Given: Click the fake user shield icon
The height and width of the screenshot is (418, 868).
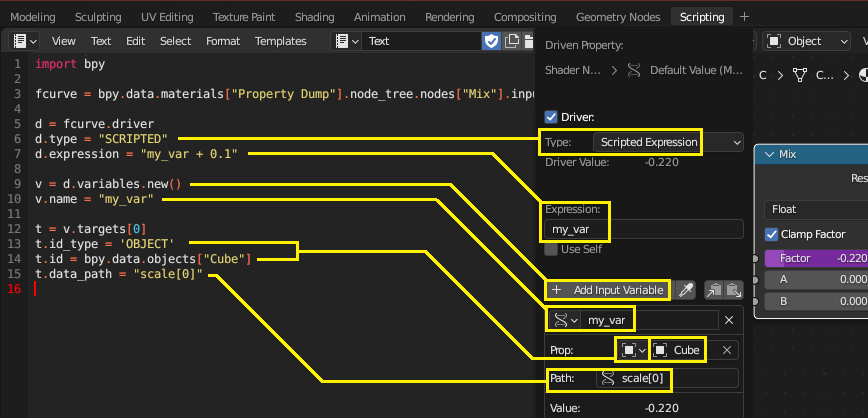Looking at the screenshot, I should (491, 41).
